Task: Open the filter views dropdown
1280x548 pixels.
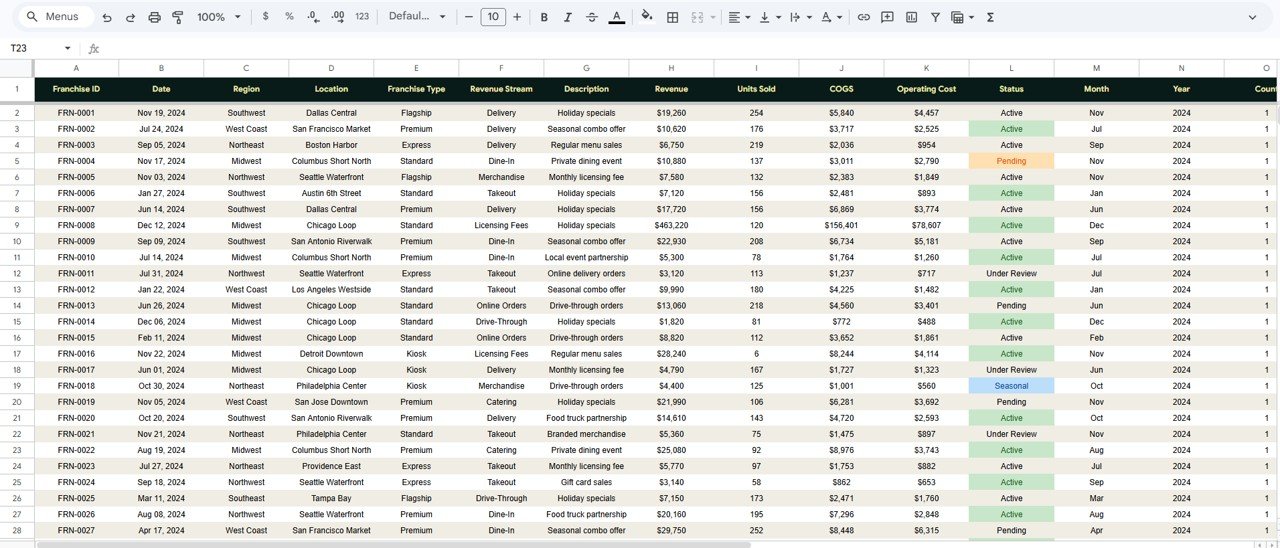Action: point(962,17)
